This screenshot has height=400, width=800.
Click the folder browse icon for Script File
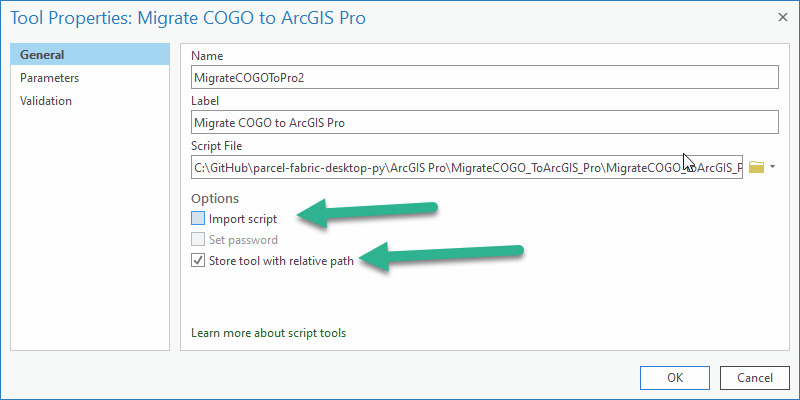pyautogui.click(x=756, y=167)
